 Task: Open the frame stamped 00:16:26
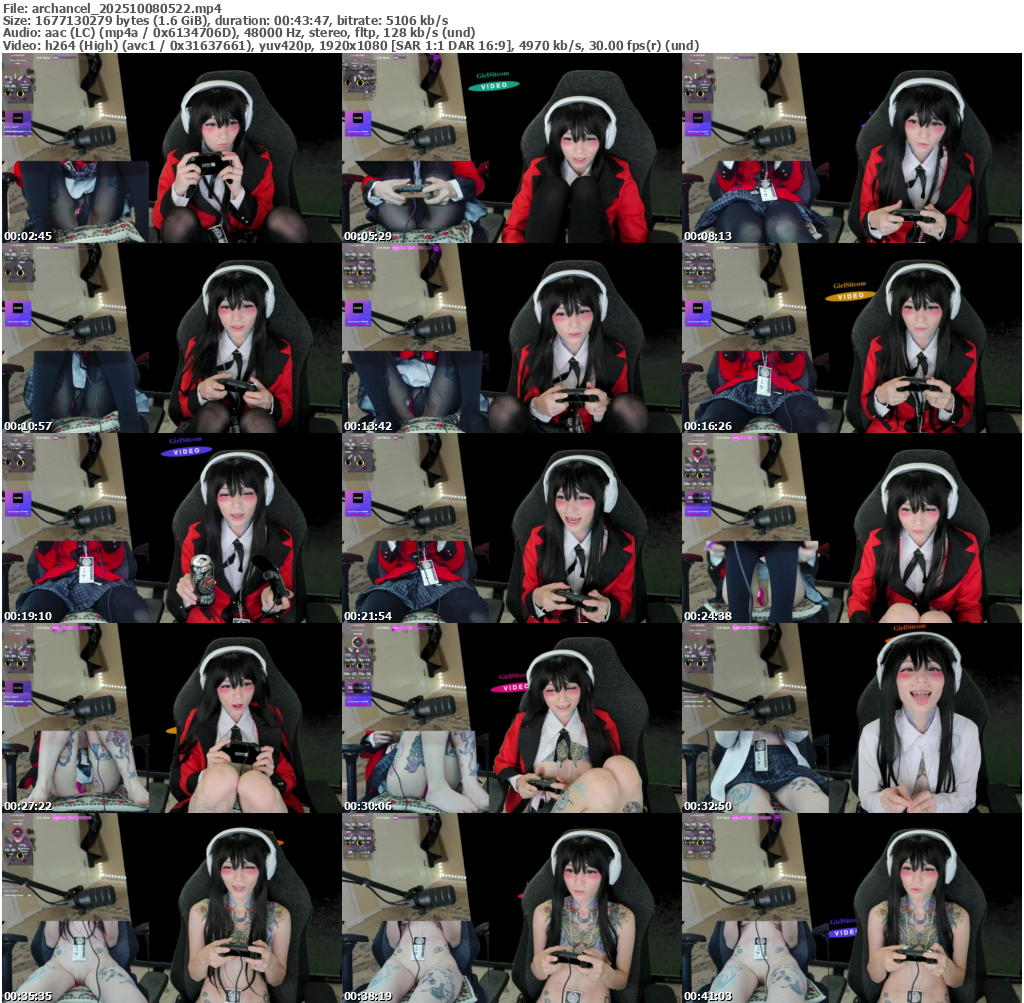[852, 338]
